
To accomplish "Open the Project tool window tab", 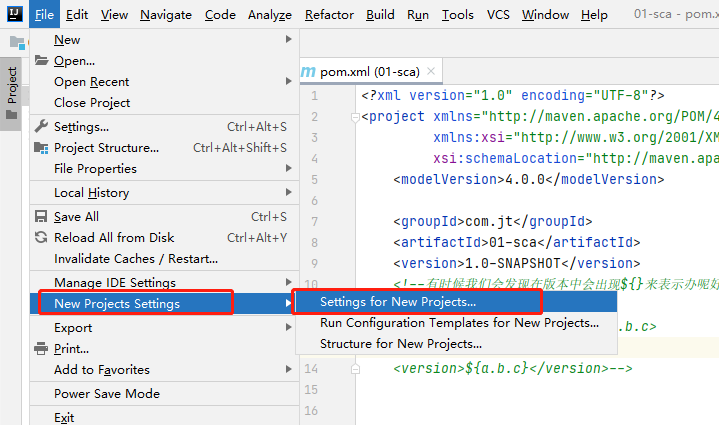I will (11, 93).
